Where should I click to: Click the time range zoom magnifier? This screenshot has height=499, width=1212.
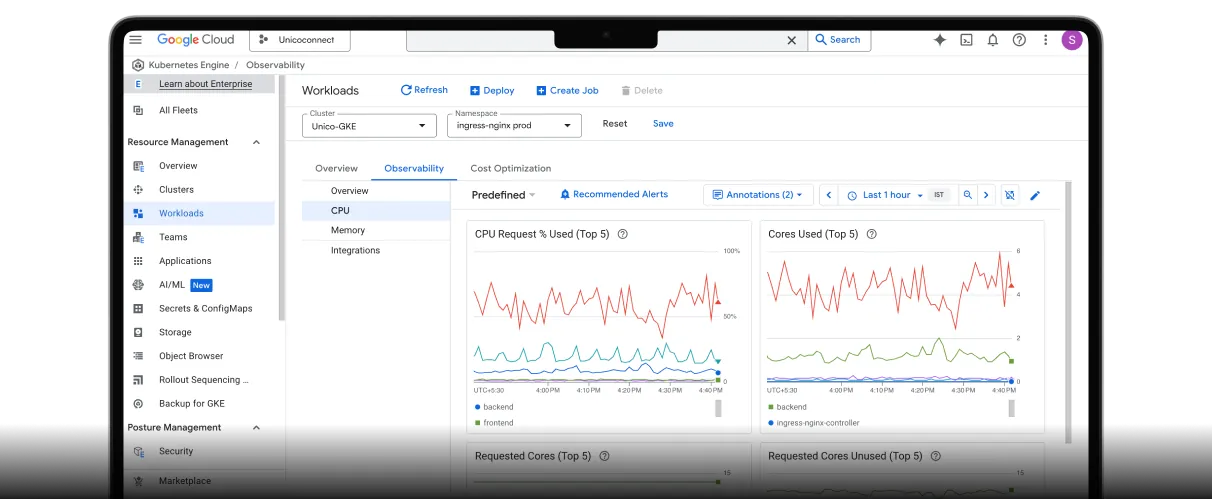(x=968, y=195)
